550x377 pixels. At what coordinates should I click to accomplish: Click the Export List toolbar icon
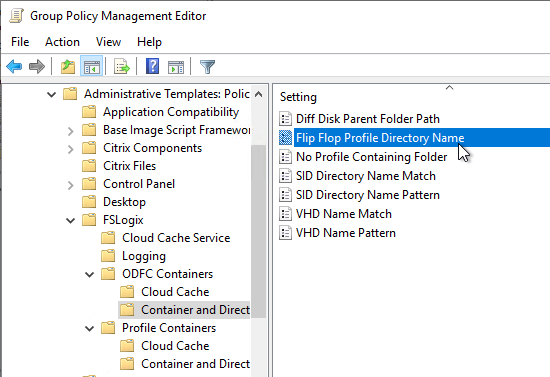pos(122,66)
